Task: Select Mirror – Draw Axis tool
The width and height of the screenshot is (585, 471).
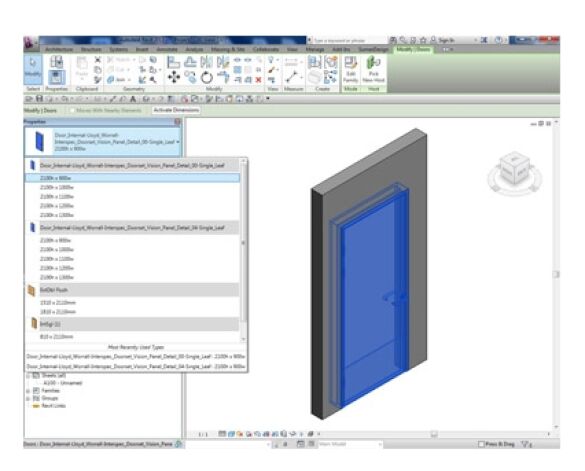Action: 223,62
